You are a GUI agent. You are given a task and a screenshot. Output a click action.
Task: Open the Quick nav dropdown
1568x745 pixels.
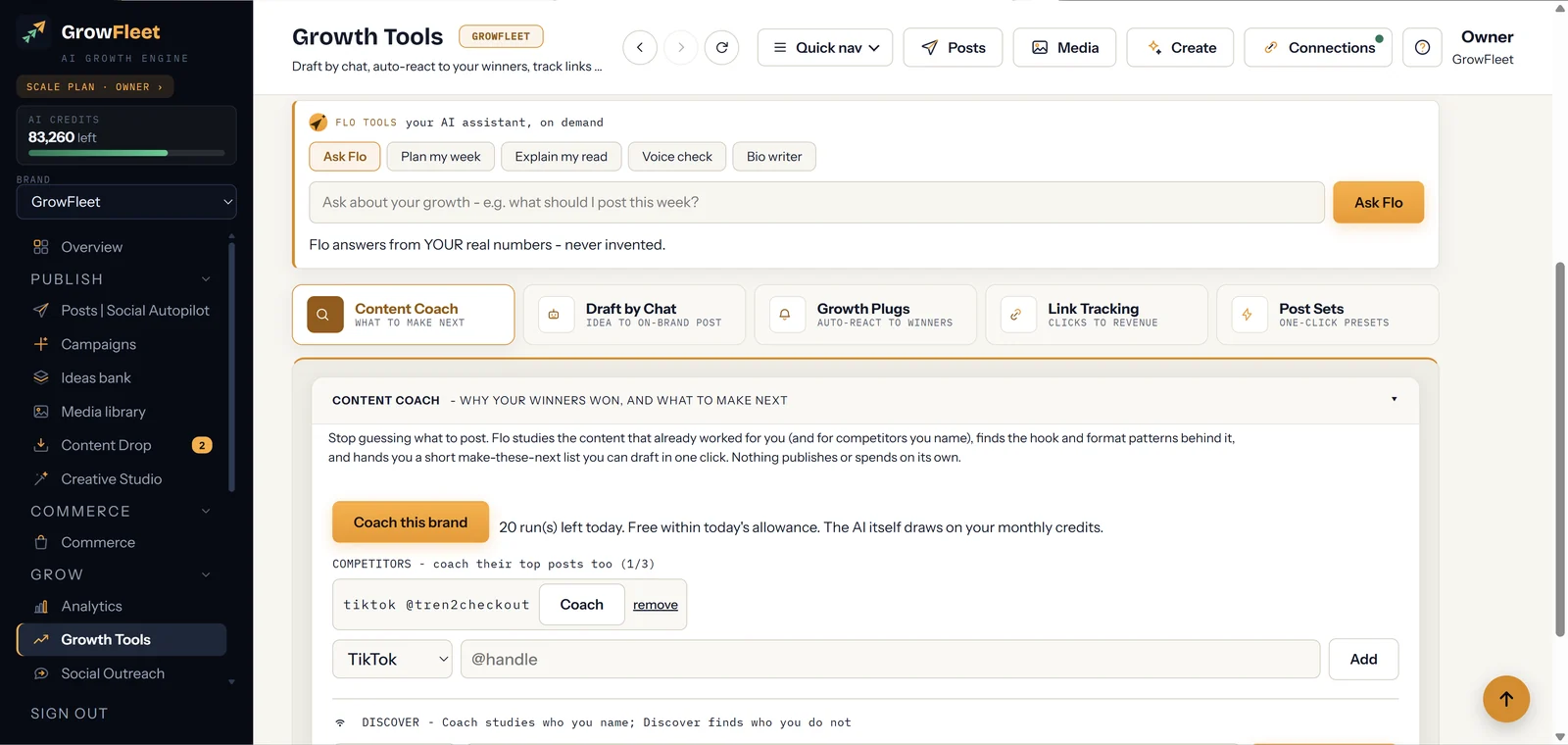[825, 47]
